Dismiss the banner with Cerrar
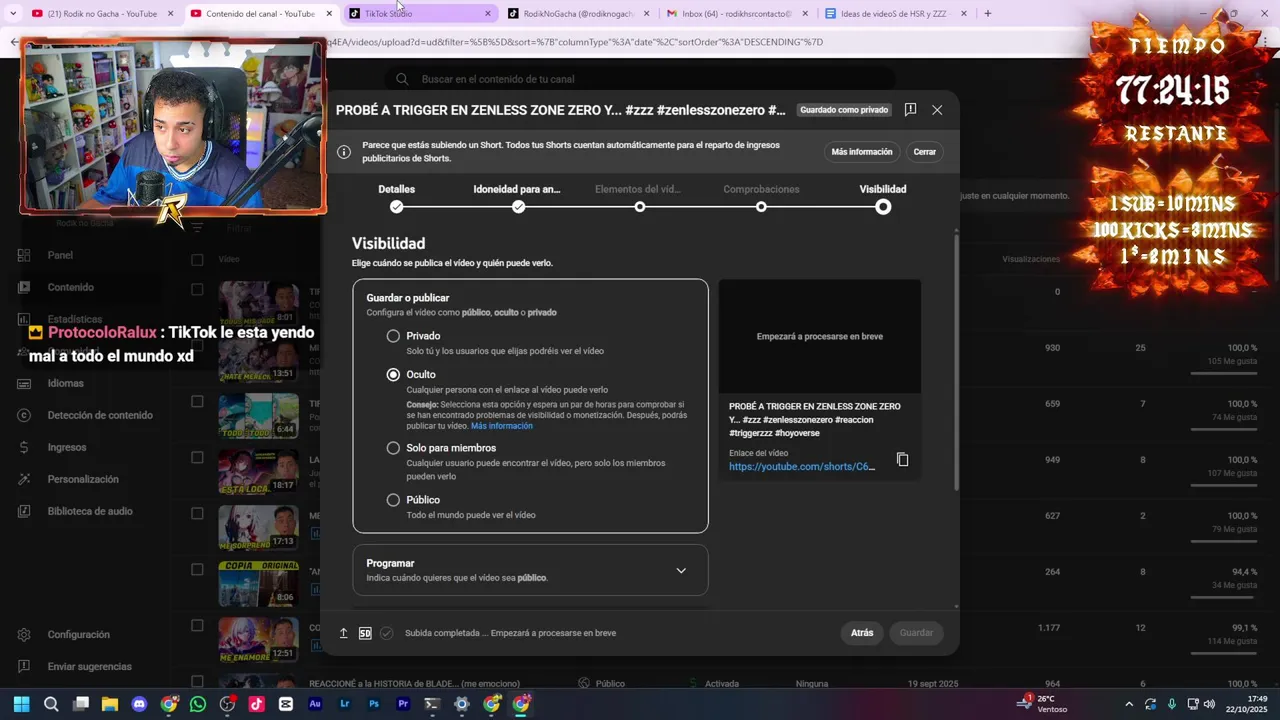 925,152
